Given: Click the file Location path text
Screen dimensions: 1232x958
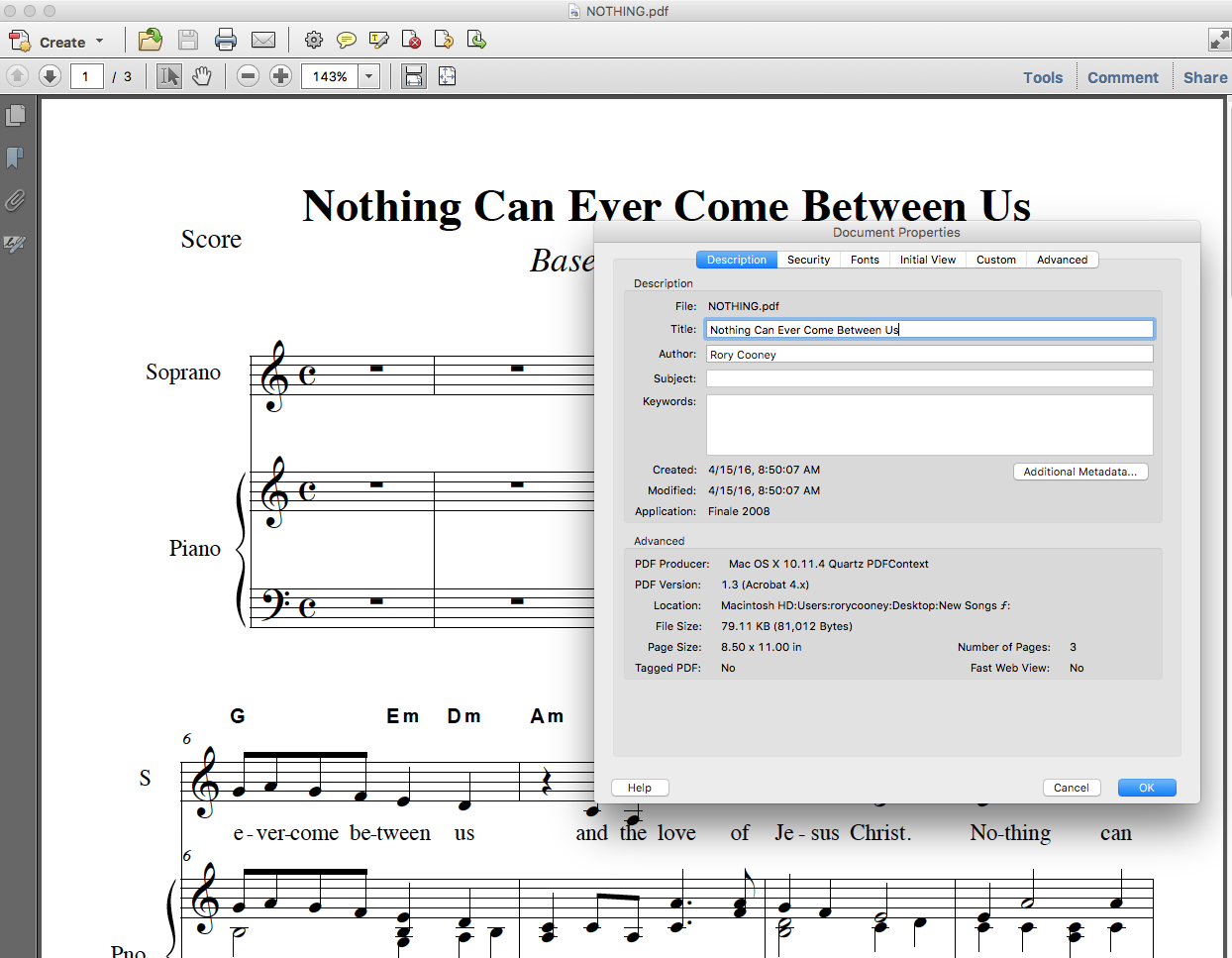Looking at the screenshot, I should pos(866,605).
